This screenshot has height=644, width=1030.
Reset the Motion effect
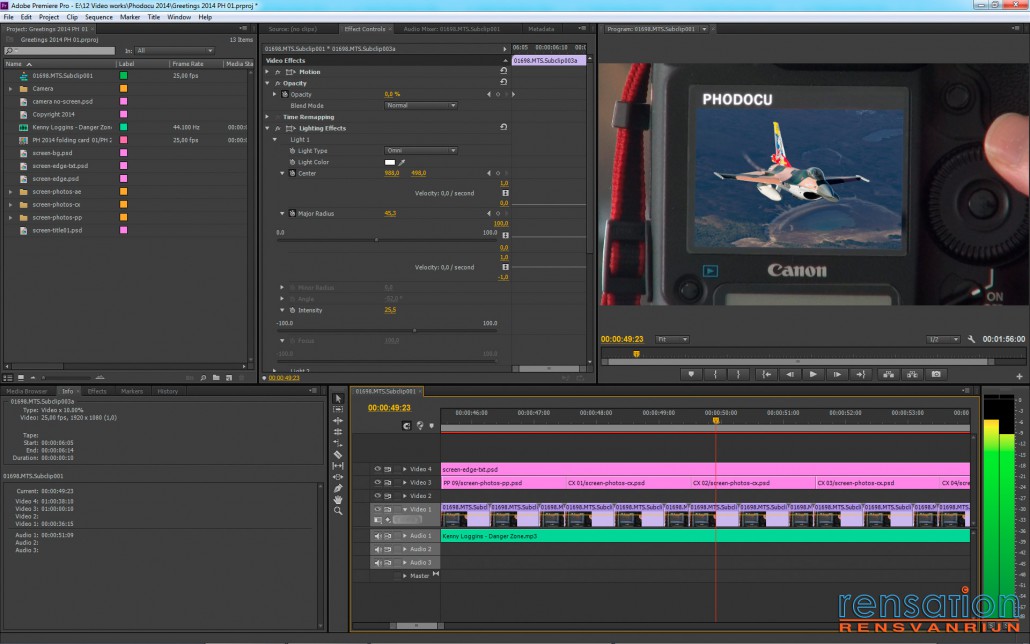[503, 71]
